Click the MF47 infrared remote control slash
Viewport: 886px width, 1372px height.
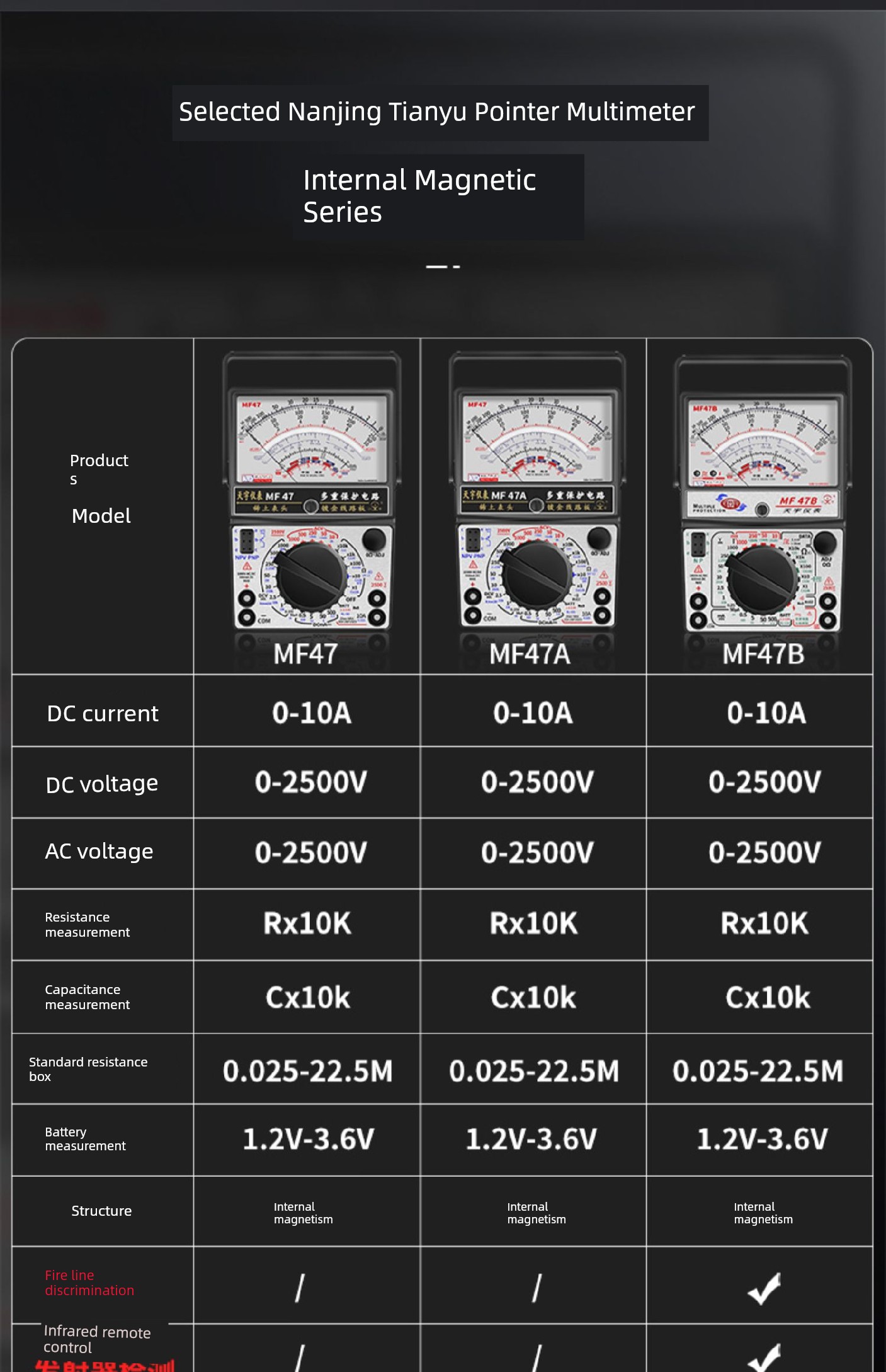click(300, 1358)
